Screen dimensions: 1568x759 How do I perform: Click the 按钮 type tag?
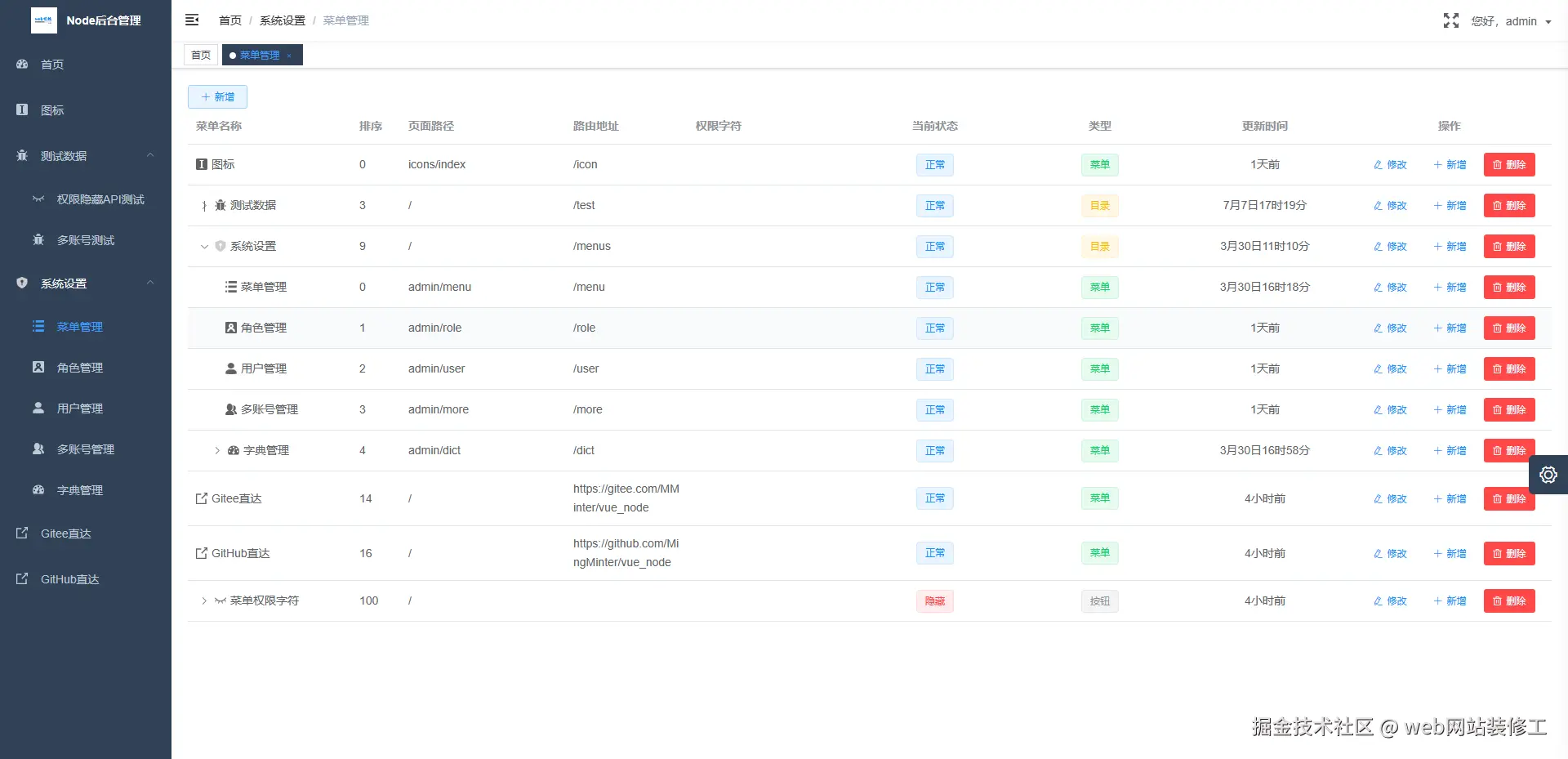point(1099,601)
